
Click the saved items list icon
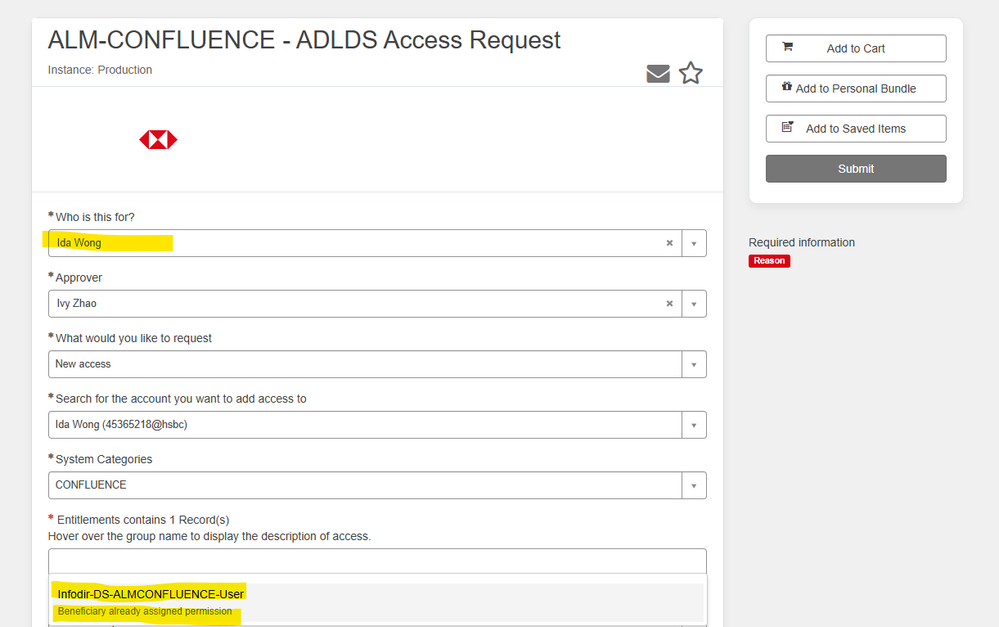click(787, 127)
